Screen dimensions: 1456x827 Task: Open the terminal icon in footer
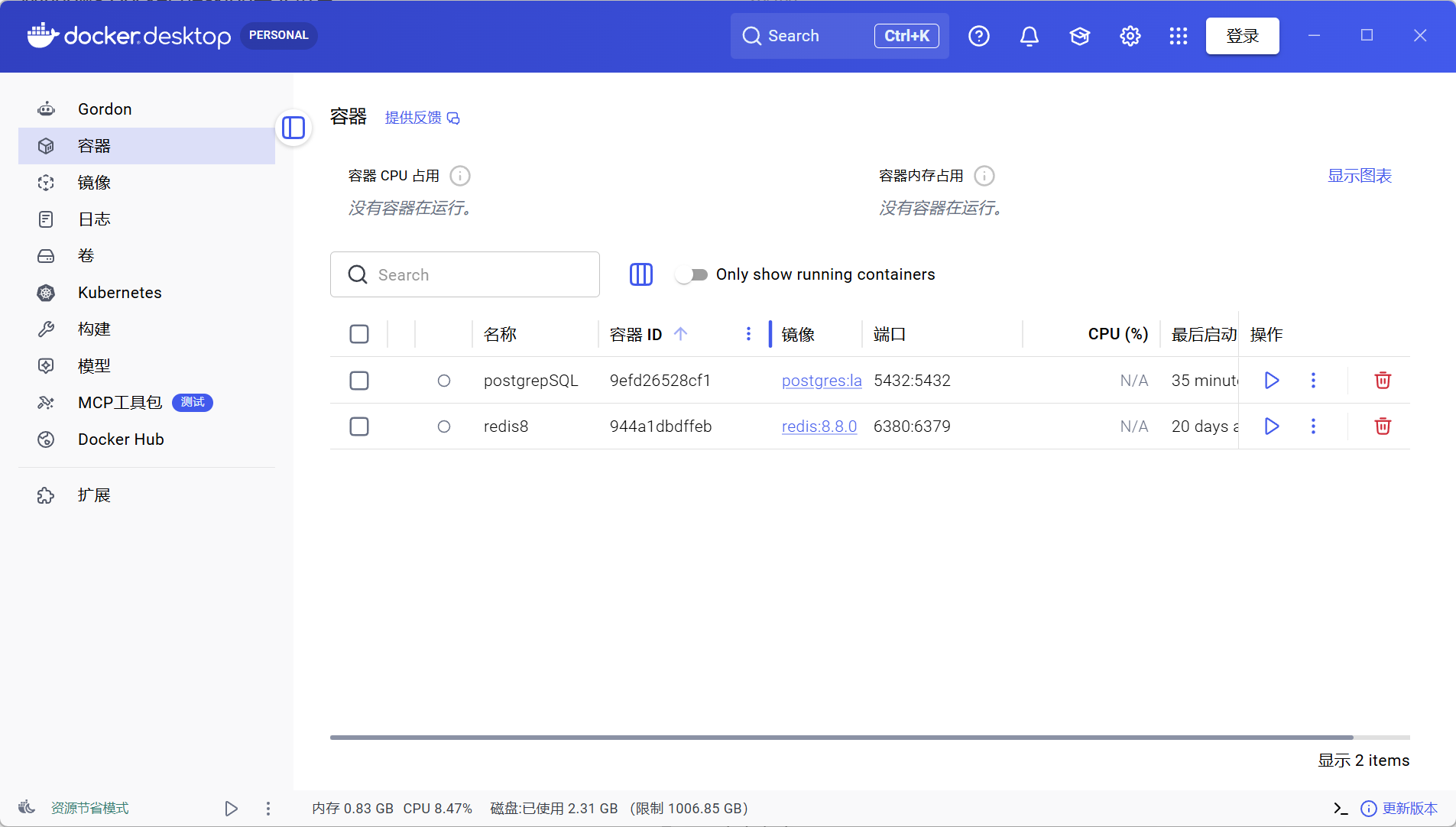(x=1341, y=809)
